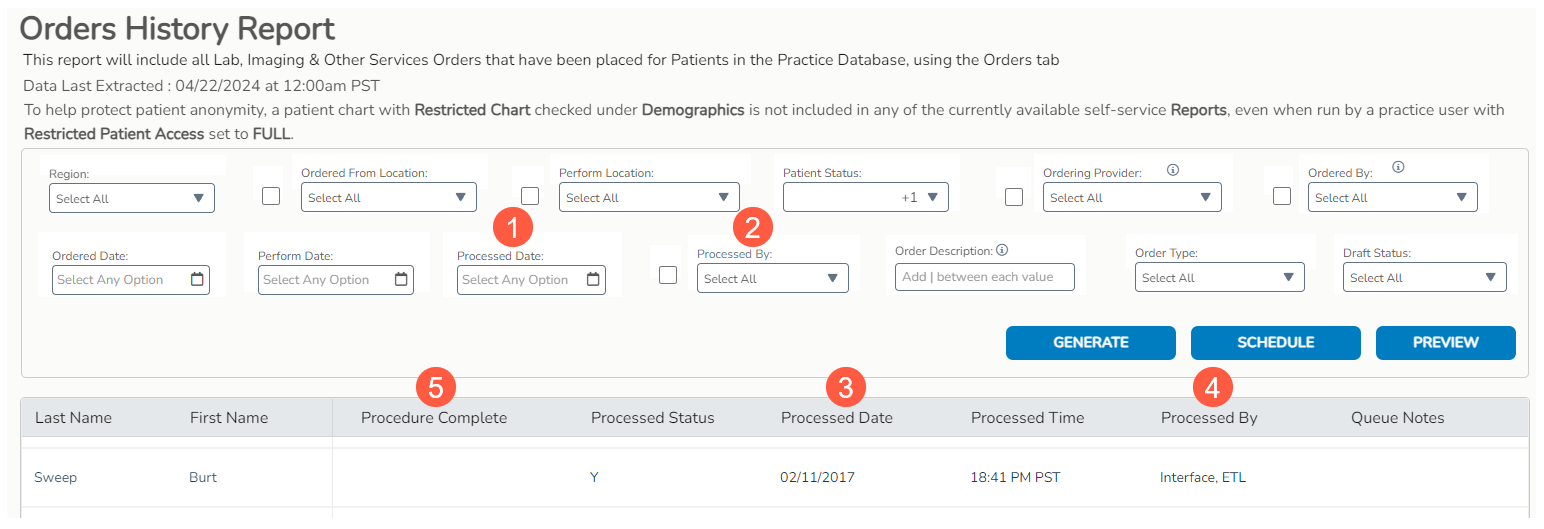Screen dimensions: 1544x529
Task: Open the Draft Status dropdown
Action: pos(1424,278)
